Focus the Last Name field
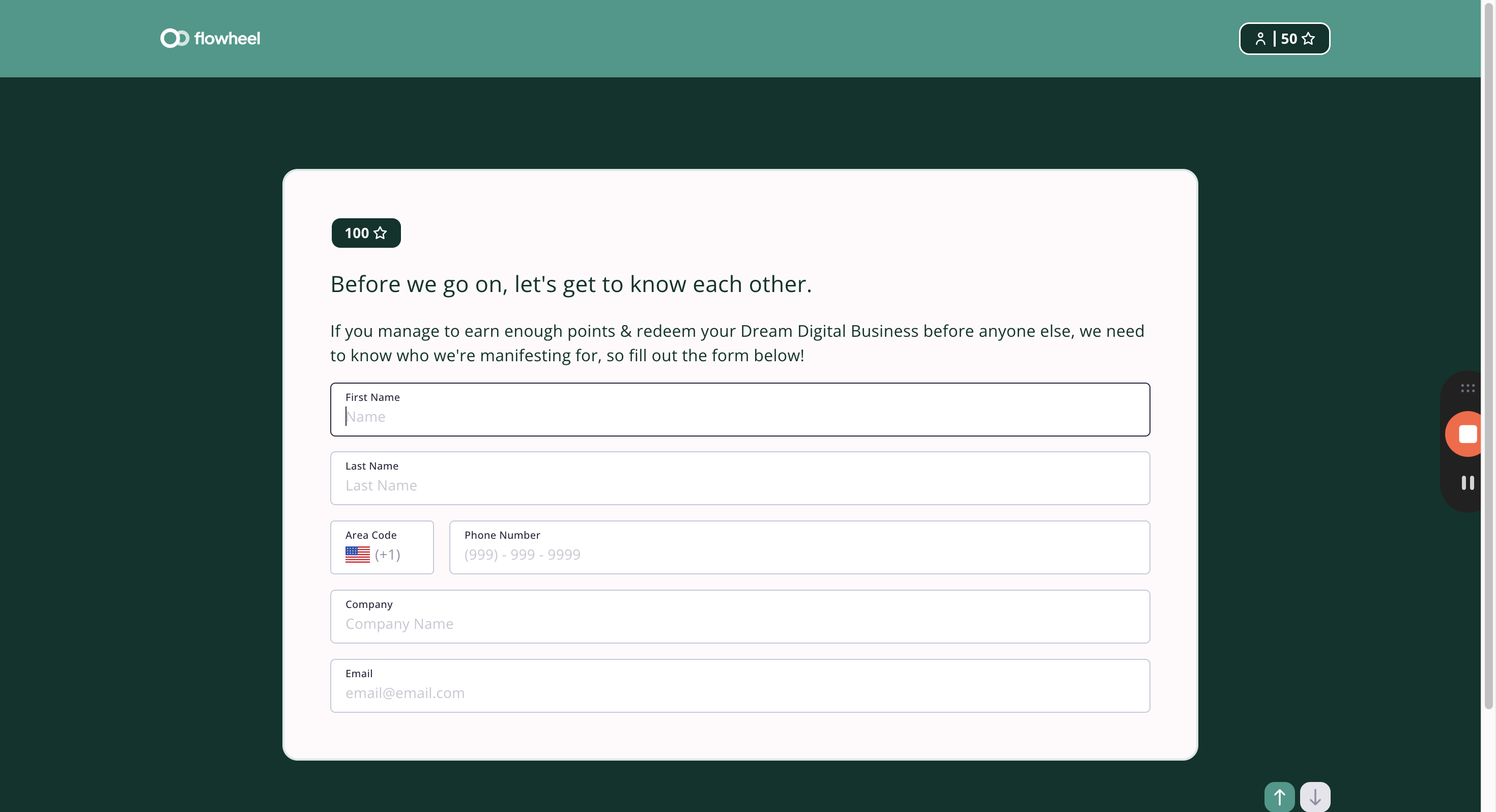The height and width of the screenshot is (812, 1496). pos(740,478)
